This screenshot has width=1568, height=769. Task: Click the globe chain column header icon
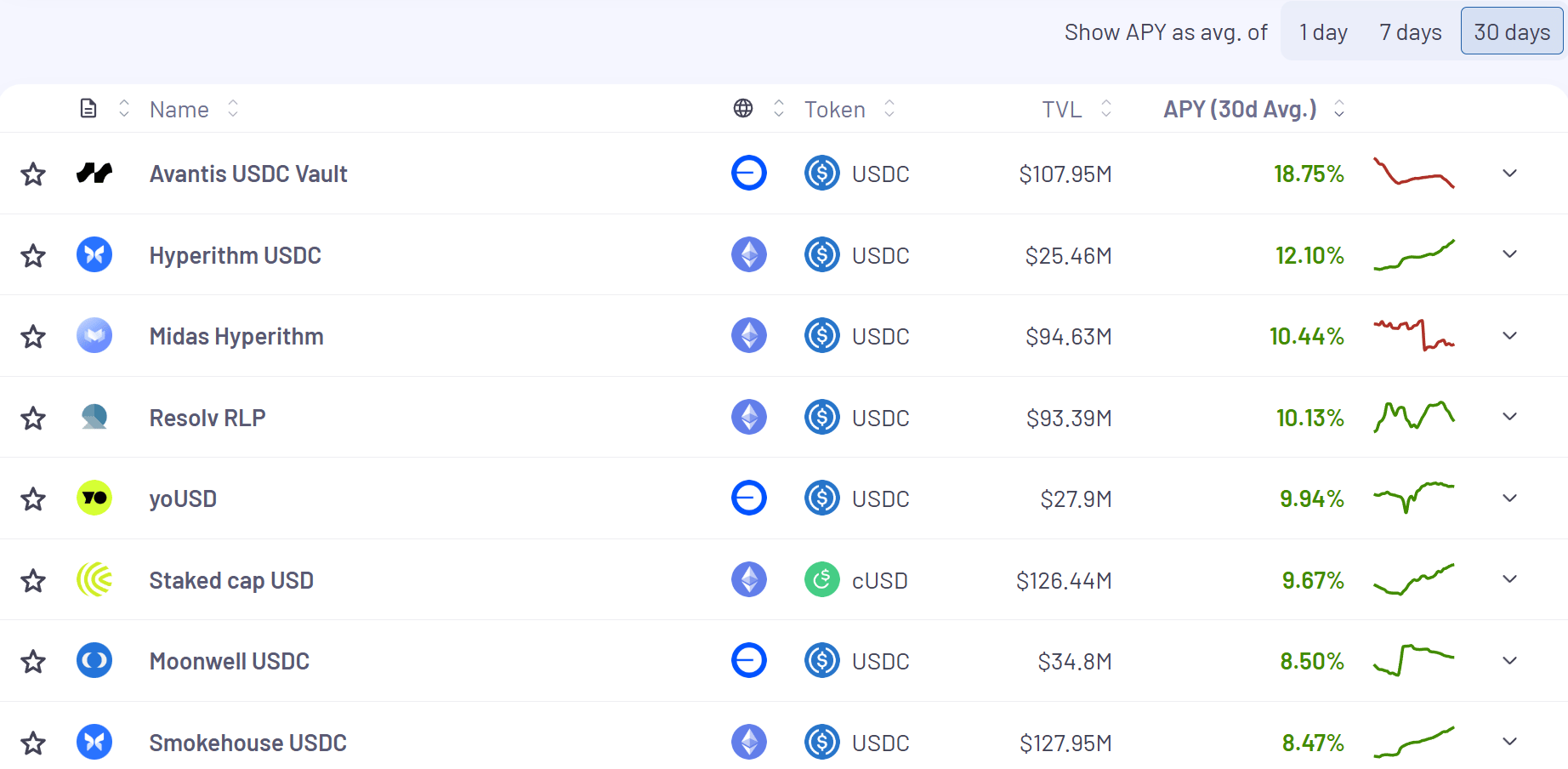(743, 109)
